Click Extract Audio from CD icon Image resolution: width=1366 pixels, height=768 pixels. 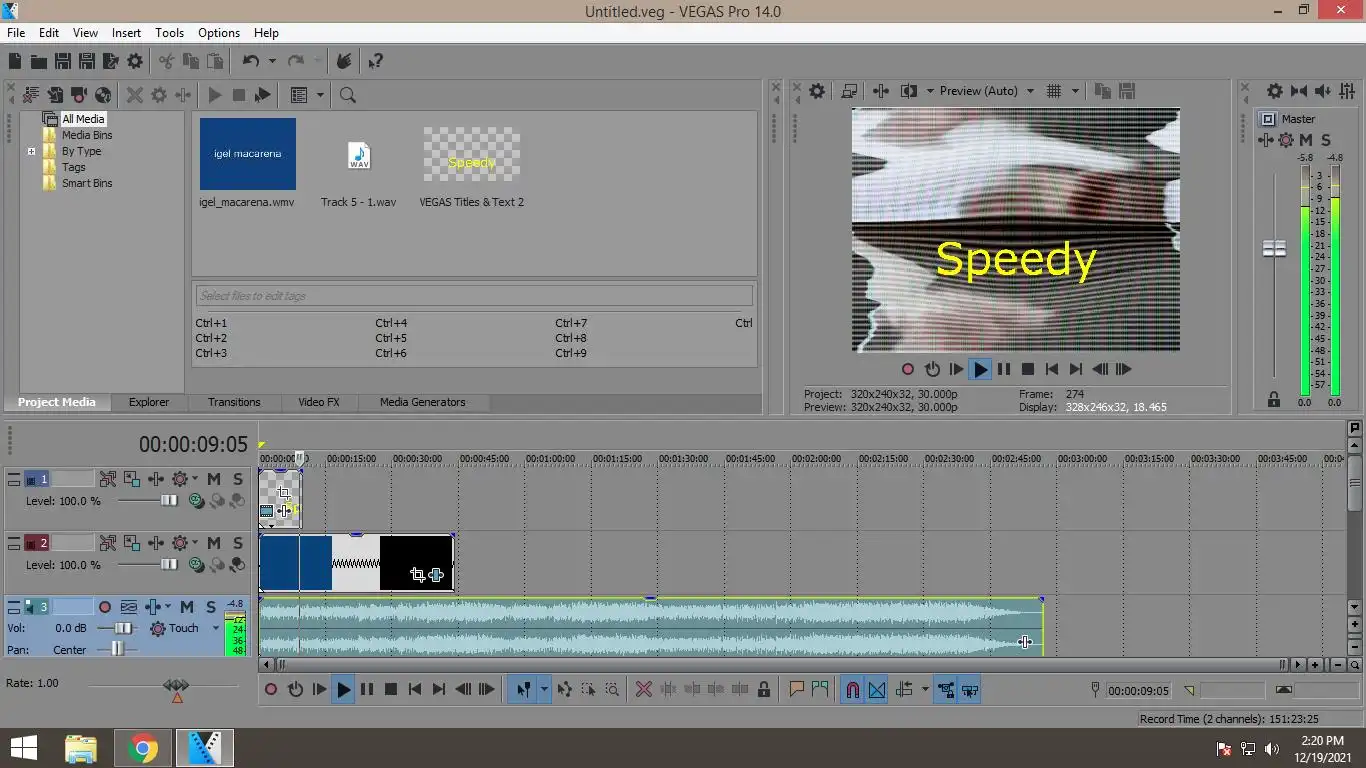(x=103, y=95)
